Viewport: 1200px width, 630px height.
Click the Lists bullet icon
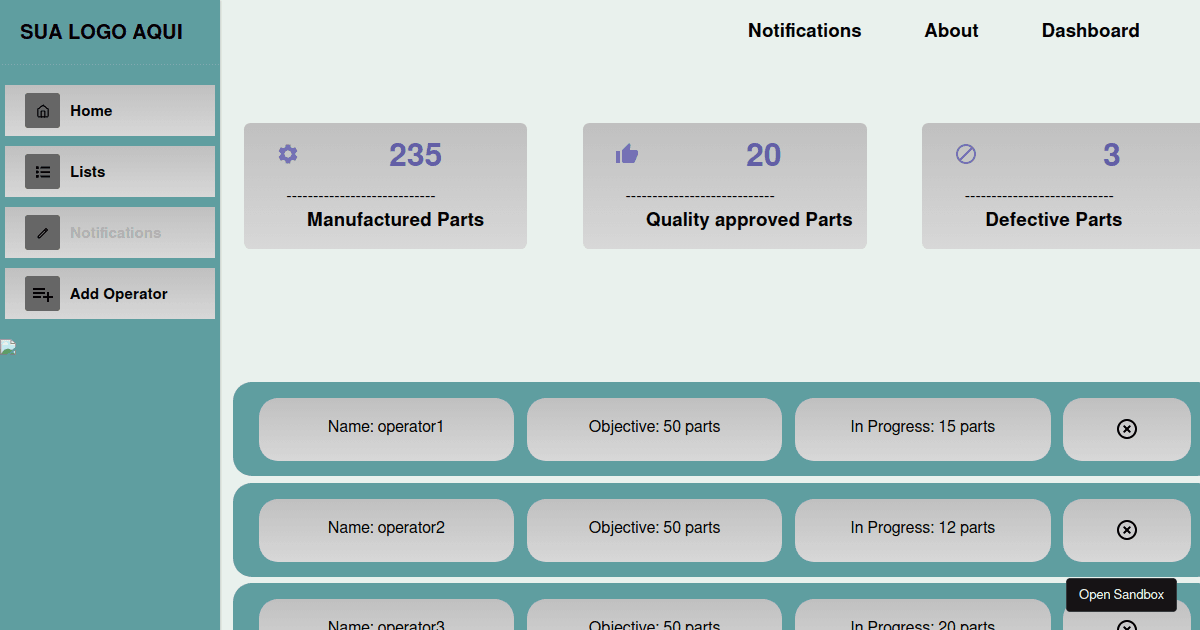pos(42,172)
